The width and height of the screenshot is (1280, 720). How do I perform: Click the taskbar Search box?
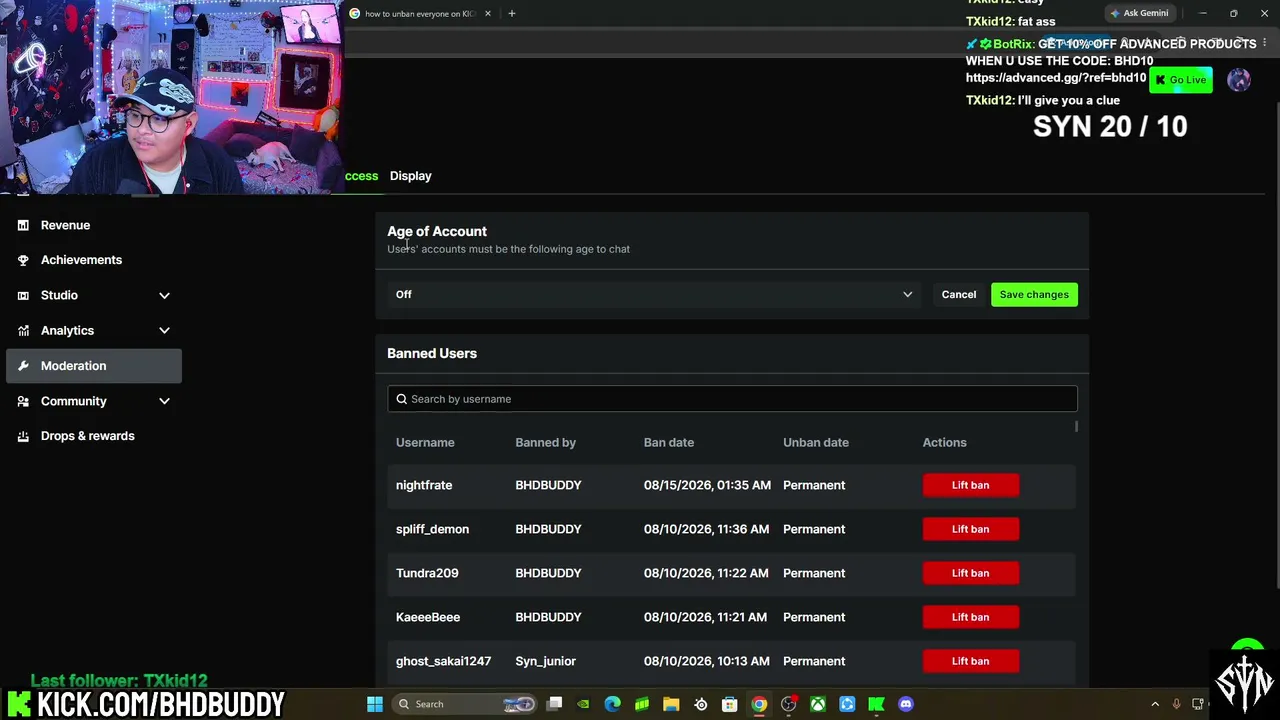point(466,704)
